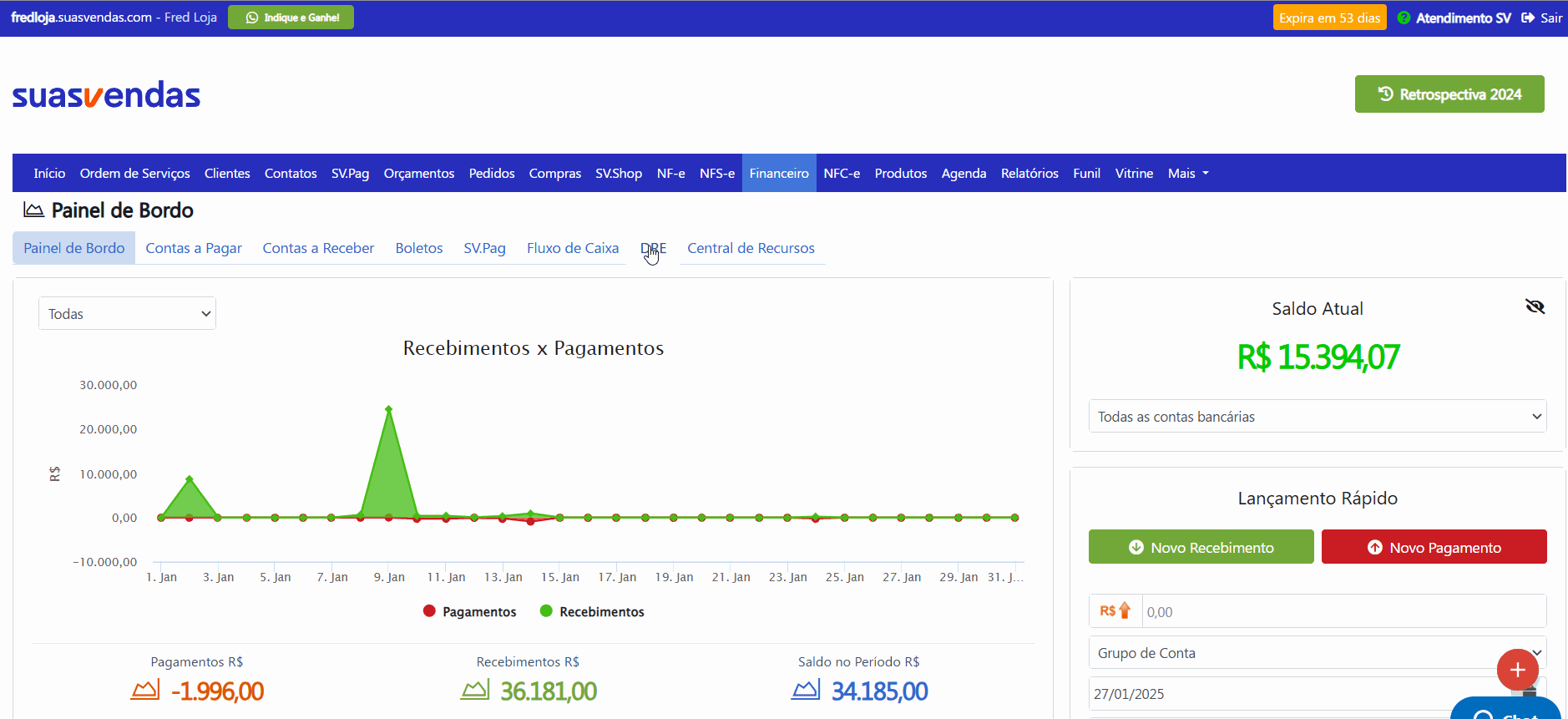Open Retrospectiva 2024

1449,94
